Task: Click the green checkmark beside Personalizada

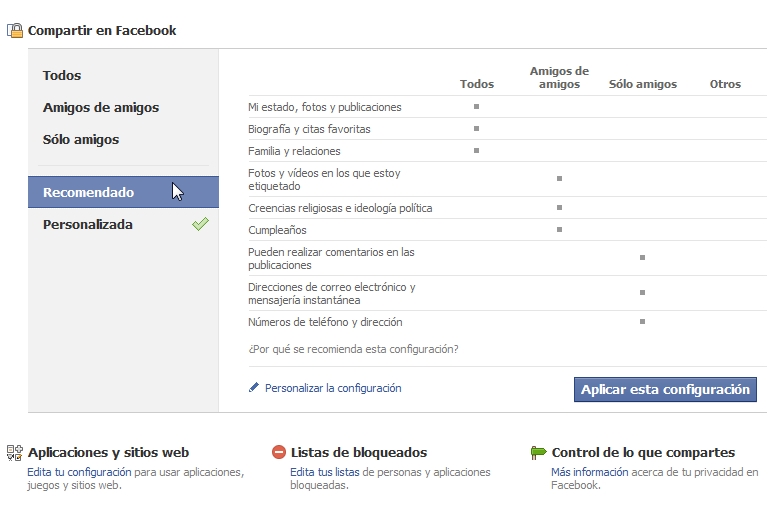Action: click(x=200, y=225)
